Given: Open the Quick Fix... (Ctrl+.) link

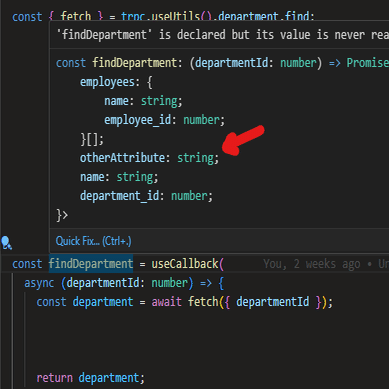Looking at the screenshot, I should pos(93,241).
